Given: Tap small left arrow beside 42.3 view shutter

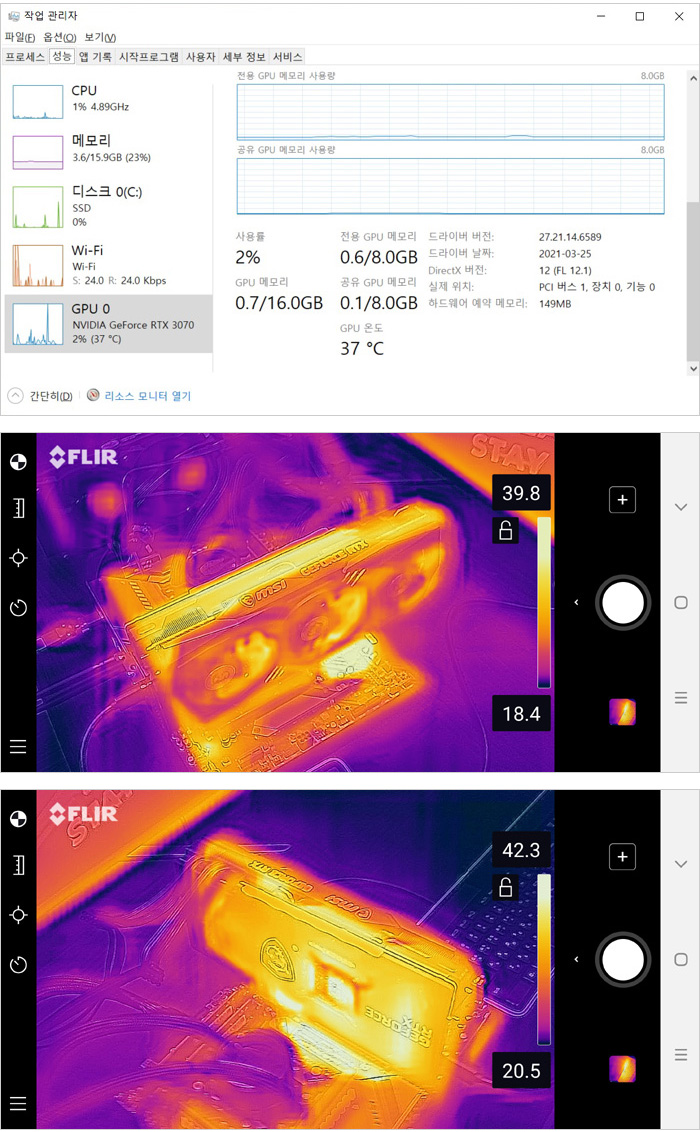Looking at the screenshot, I should tap(576, 959).
